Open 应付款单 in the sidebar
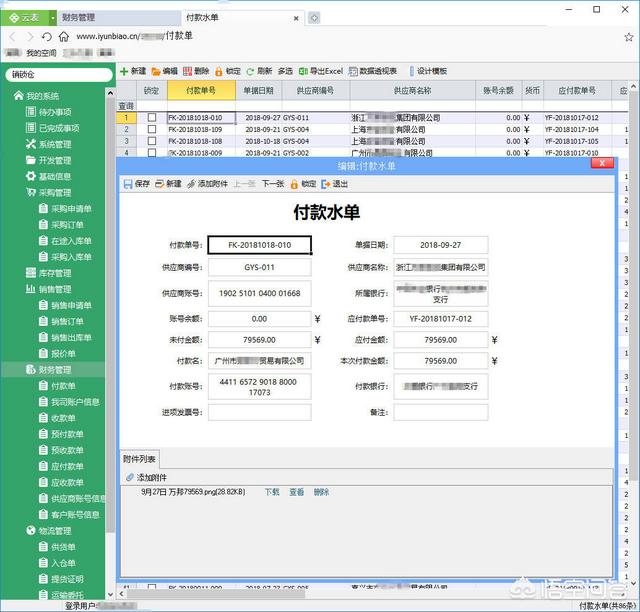The width and height of the screenshot is (640, 612). click(x=61, y=466)
